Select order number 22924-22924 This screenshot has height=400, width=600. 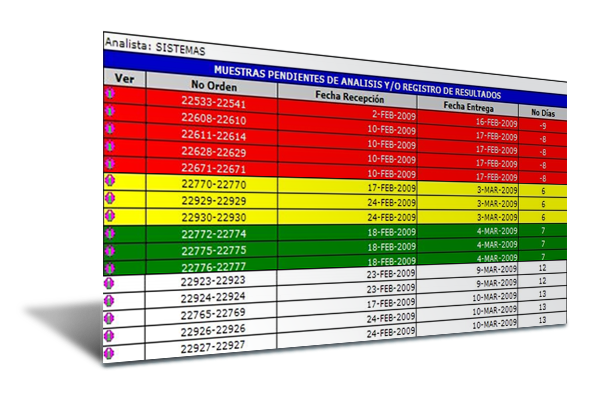213,297
